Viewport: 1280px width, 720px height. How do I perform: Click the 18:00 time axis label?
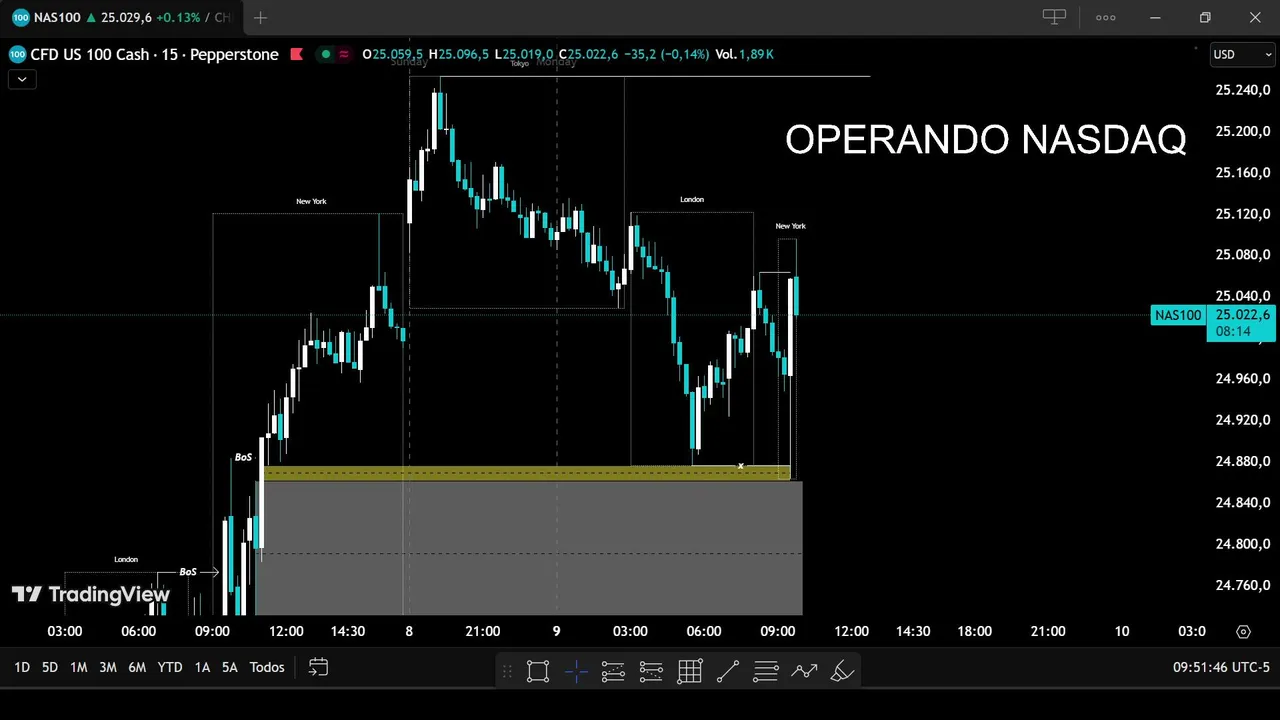[975, 631]
